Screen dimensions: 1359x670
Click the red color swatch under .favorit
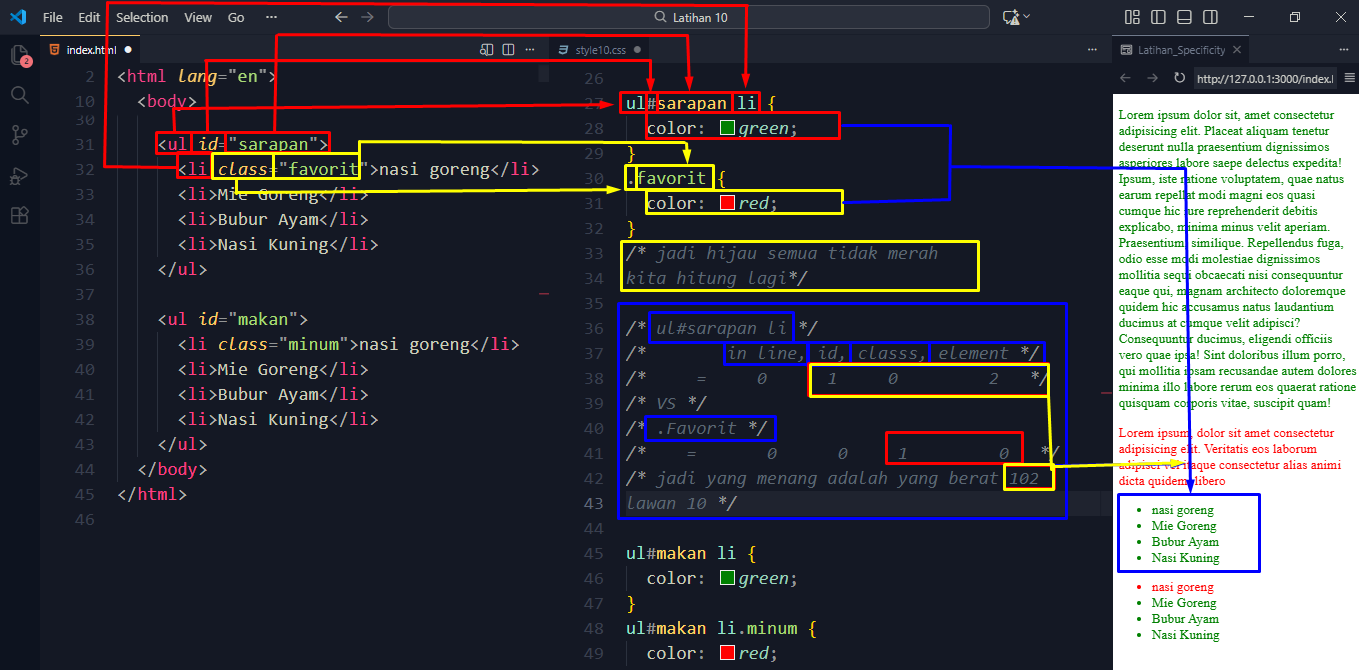tap(727, 203)
